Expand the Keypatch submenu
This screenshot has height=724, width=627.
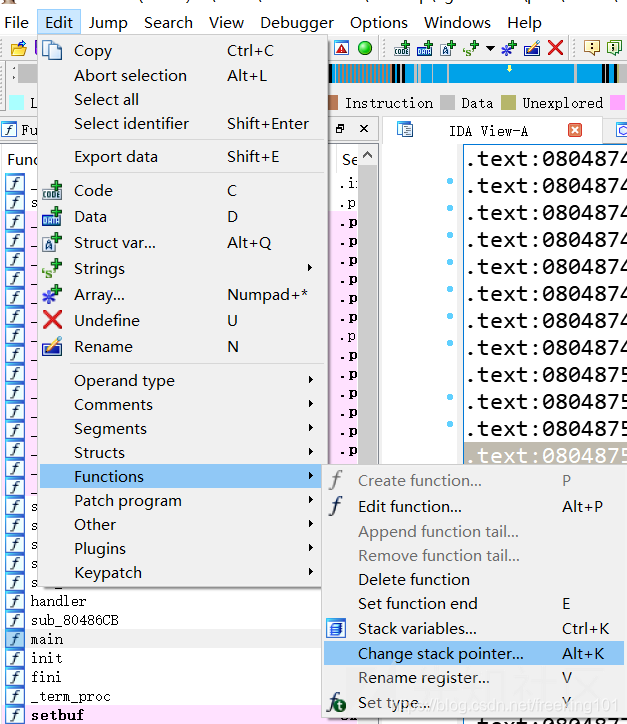182,573
